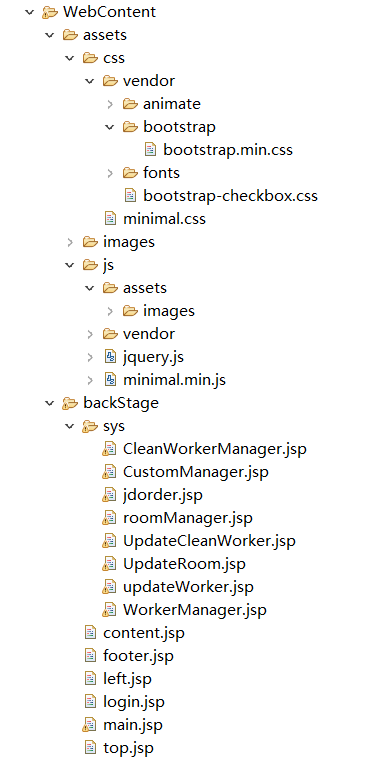The image size is (368, 761).
Task: Collapse the backStage folder chevron
Action: coord(50,403)
